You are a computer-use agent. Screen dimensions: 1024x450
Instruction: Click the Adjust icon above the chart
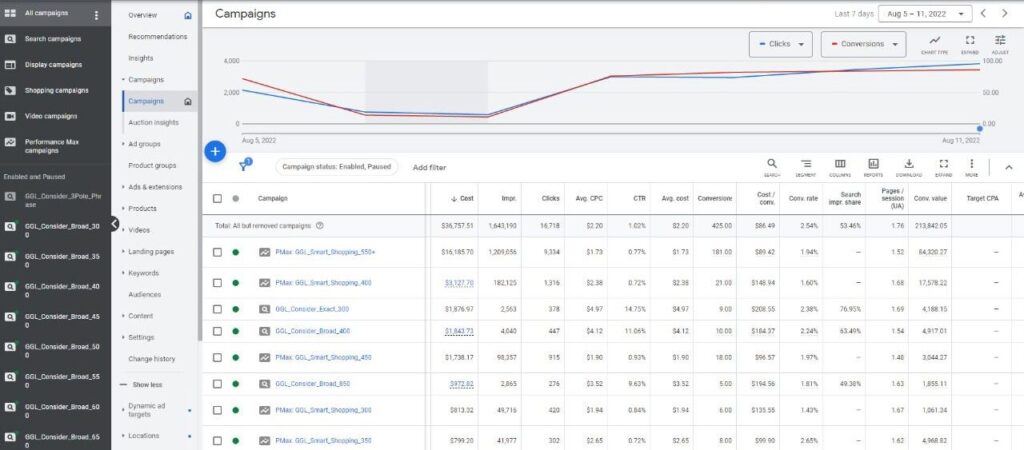point(1000,44)
